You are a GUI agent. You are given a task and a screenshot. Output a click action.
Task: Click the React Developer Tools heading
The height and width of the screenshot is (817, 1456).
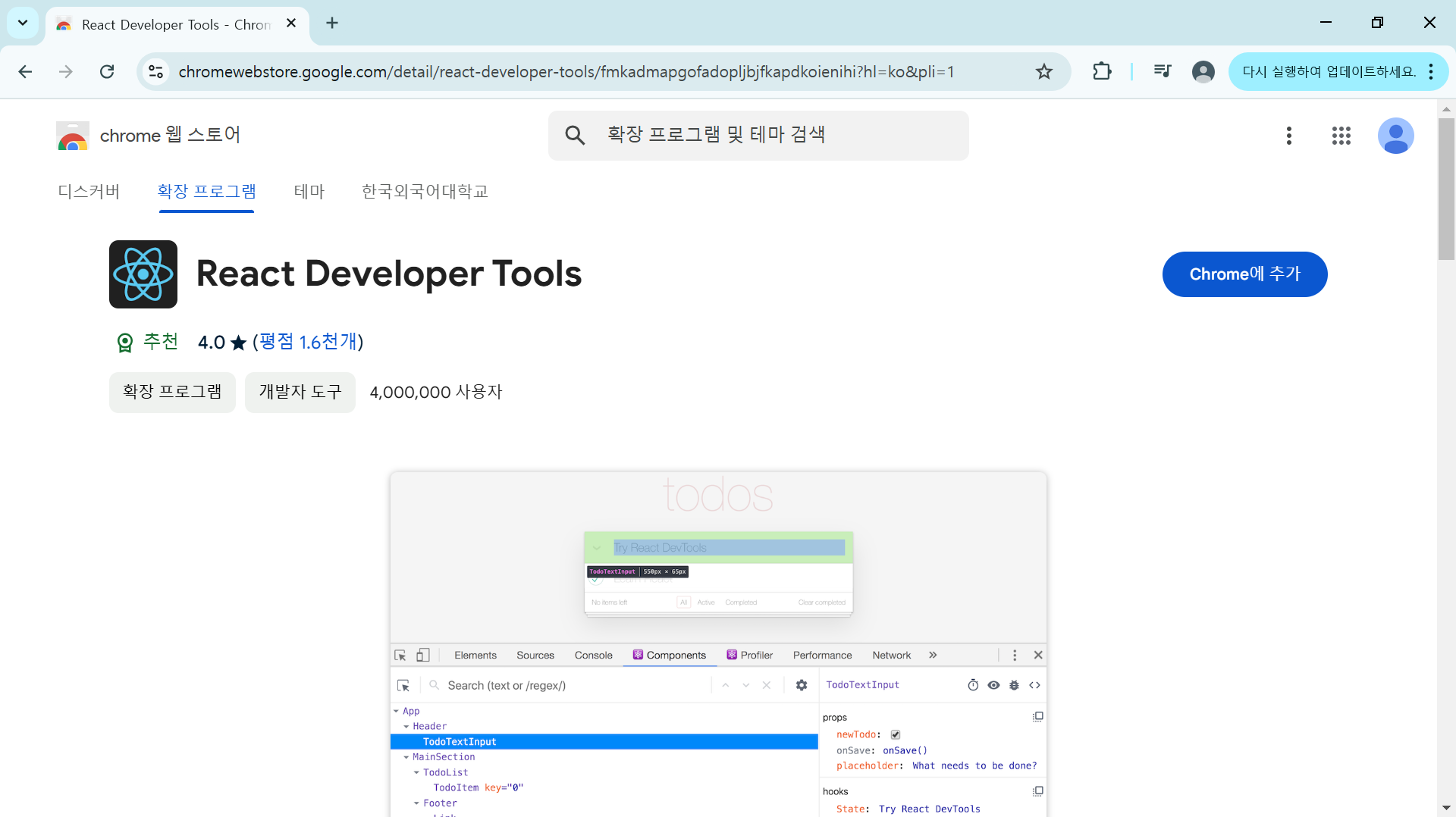389,274
